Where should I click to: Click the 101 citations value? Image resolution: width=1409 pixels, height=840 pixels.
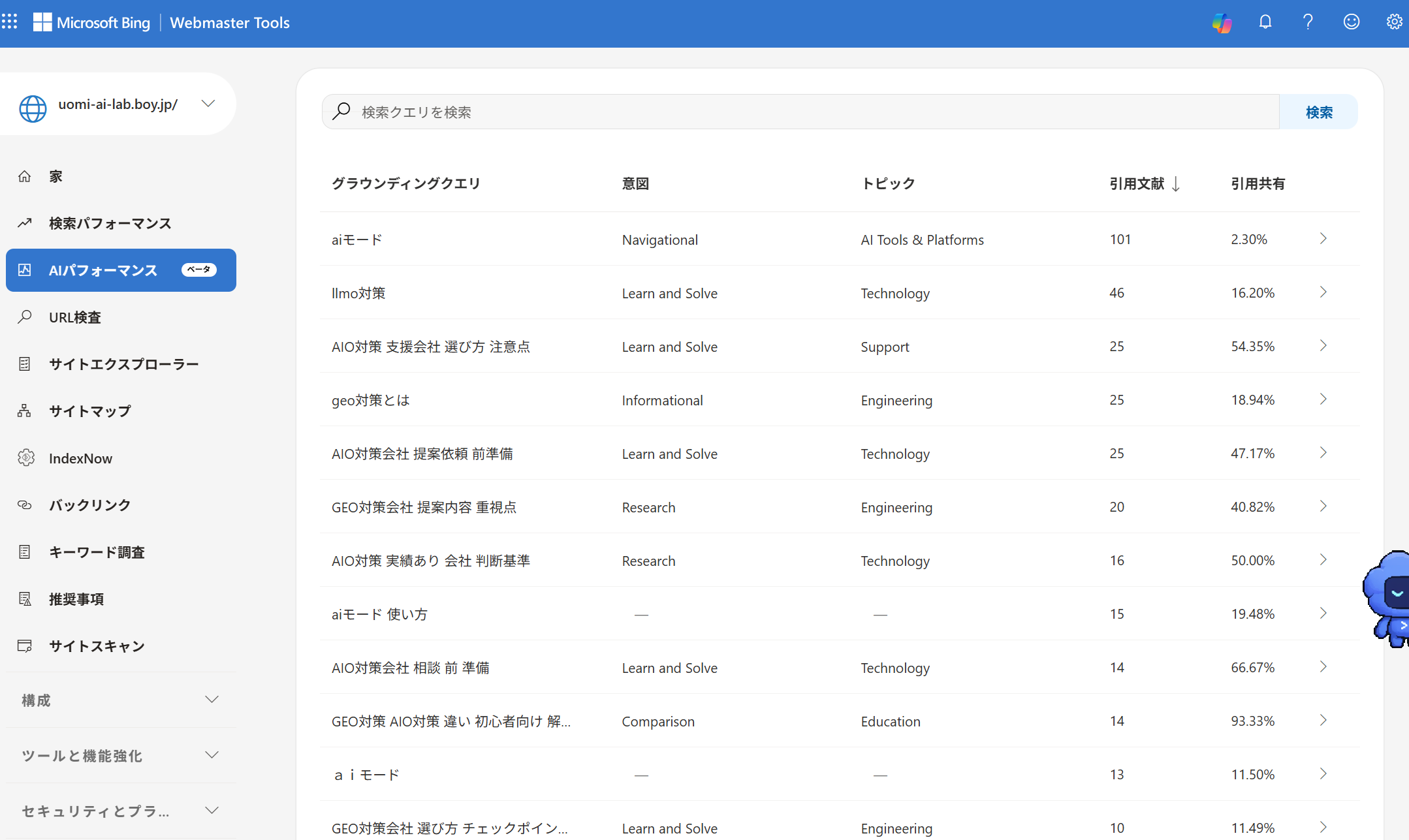coord(1120,239)
